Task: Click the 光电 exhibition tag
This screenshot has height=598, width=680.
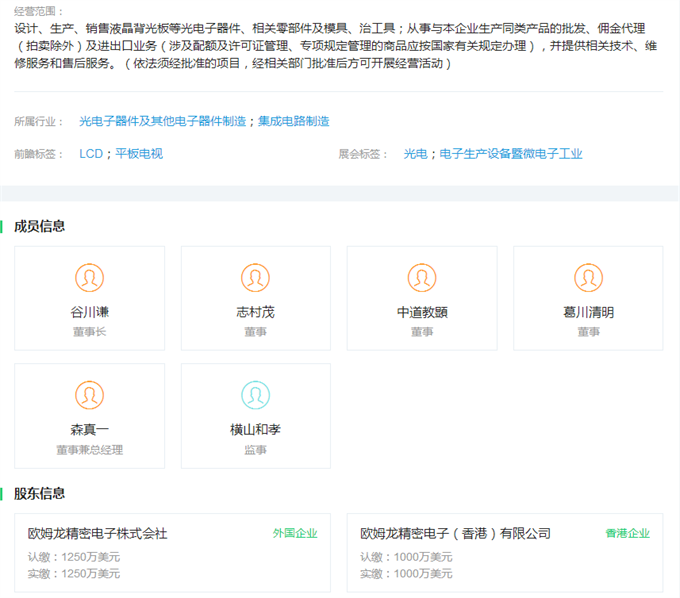Action: tap(415, 154)
